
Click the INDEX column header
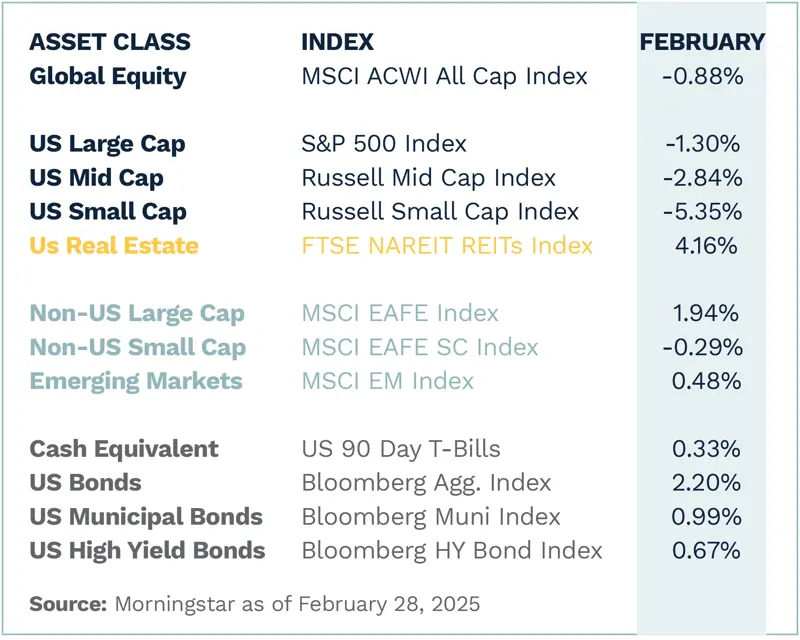(x=337, y=42)
